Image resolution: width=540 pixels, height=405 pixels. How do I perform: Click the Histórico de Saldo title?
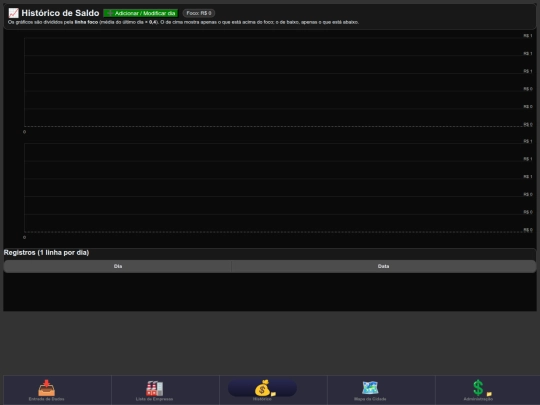(x=60, y=13)
